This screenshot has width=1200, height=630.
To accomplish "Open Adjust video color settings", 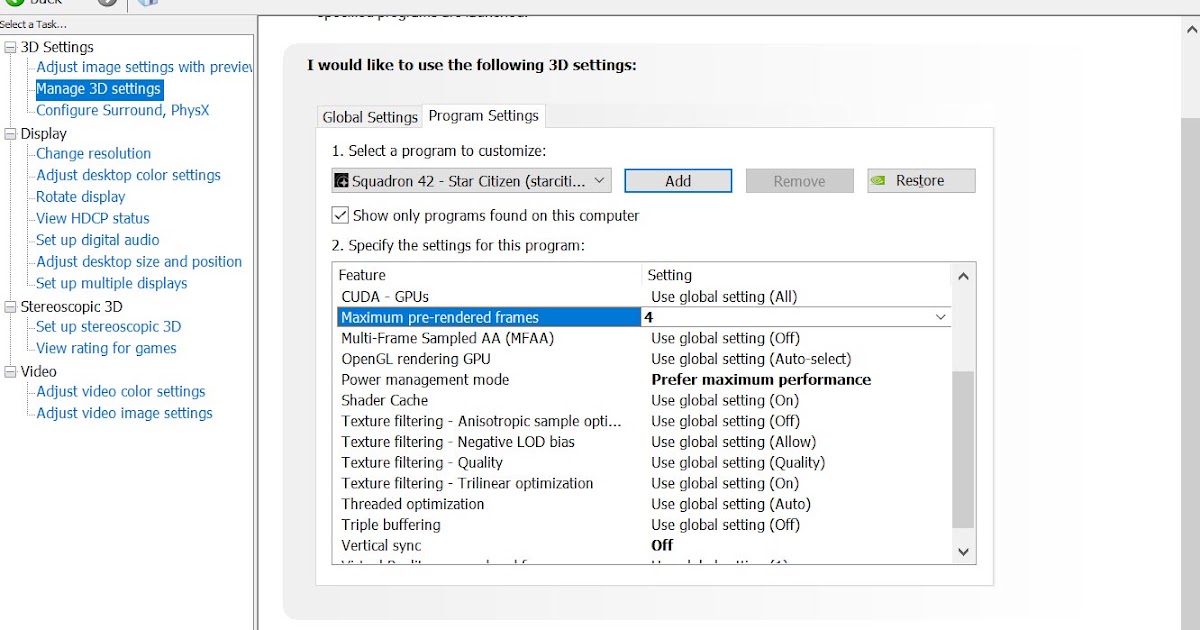I will pos(120,391).
